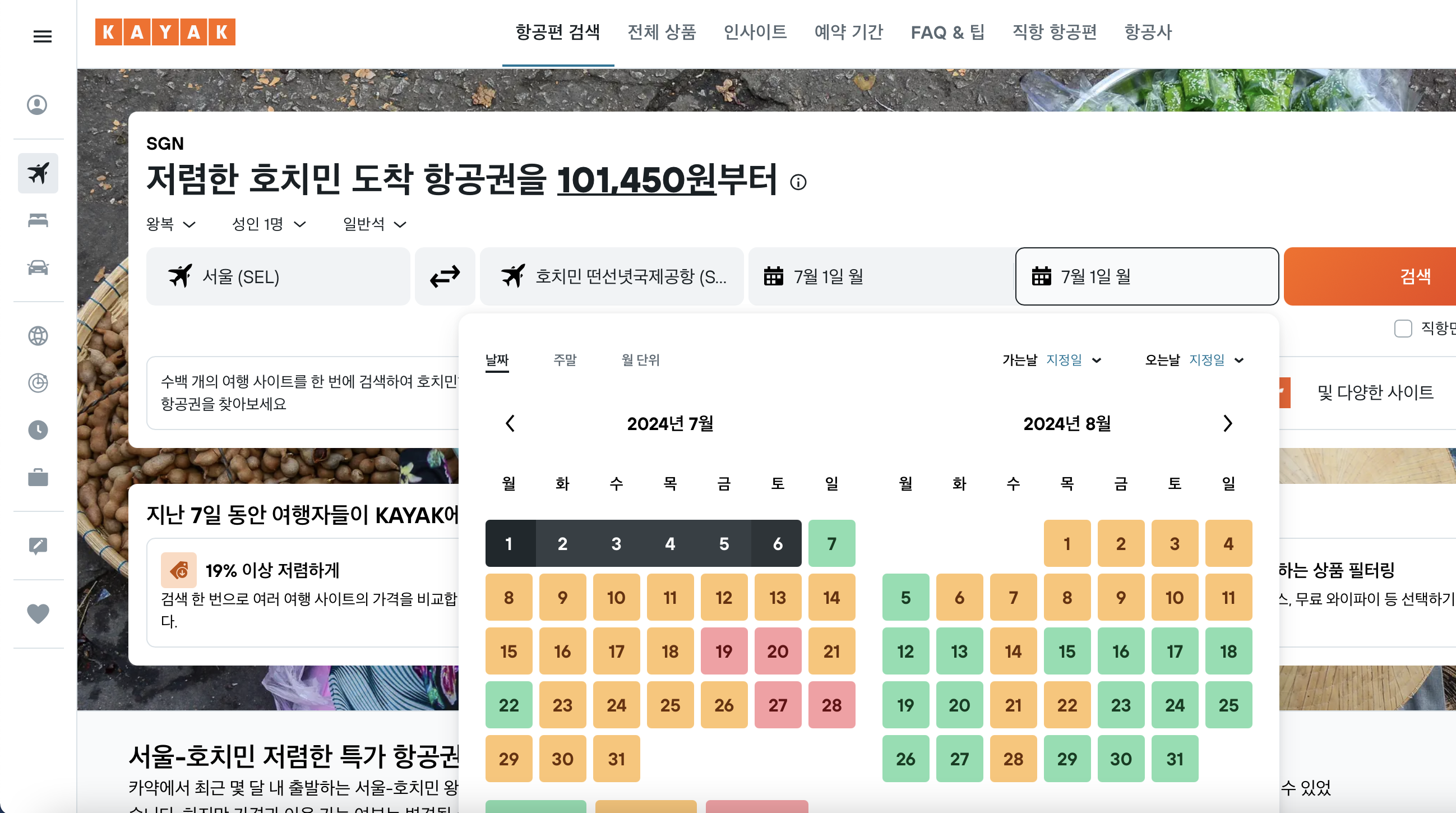Expand the 일반석 cabin class dropdown

click(x=374, y=224)
